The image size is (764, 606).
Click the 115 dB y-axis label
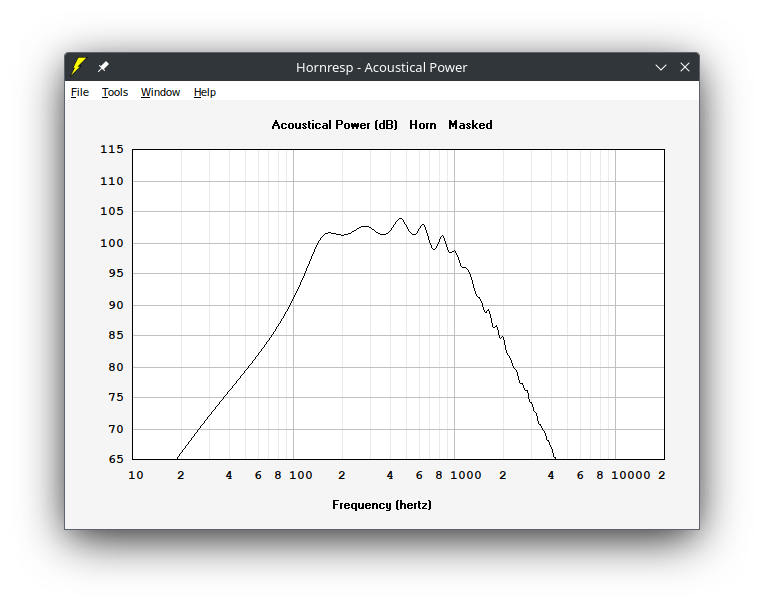112,149
